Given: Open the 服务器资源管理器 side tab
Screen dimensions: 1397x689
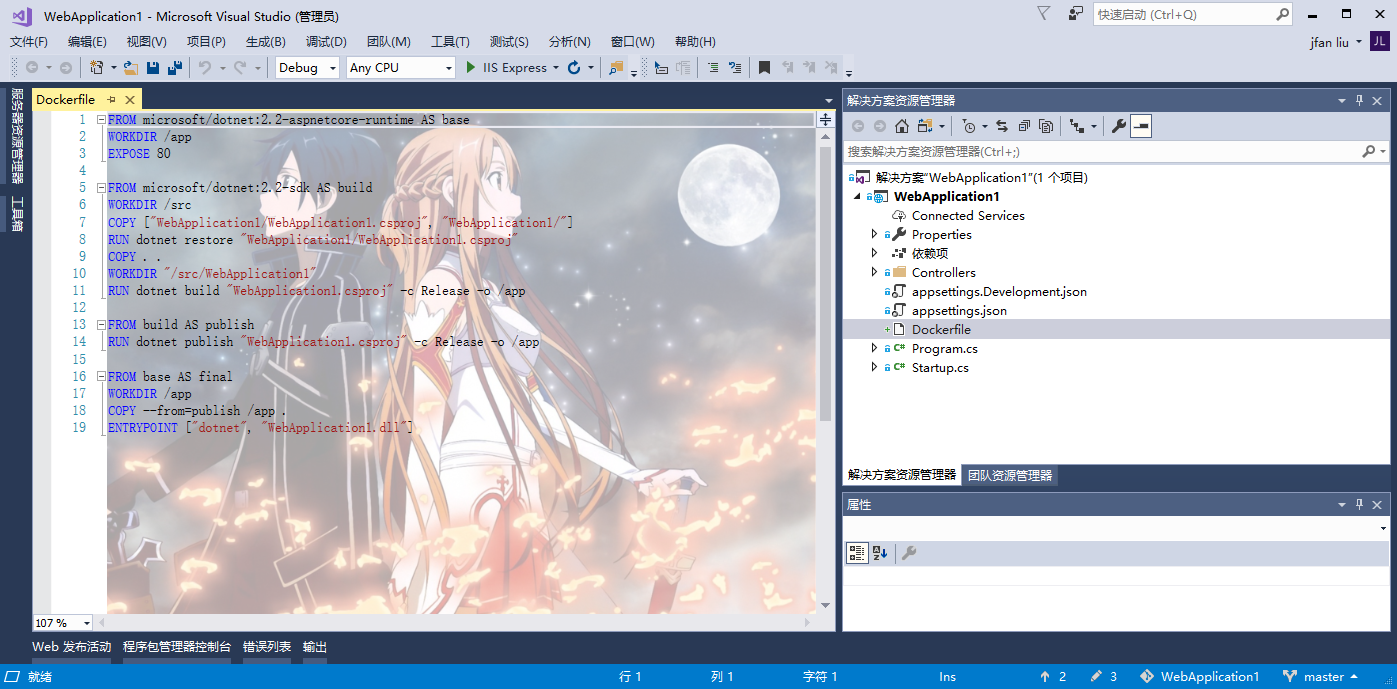Looking at the screenshot, I should coord(16,136).
